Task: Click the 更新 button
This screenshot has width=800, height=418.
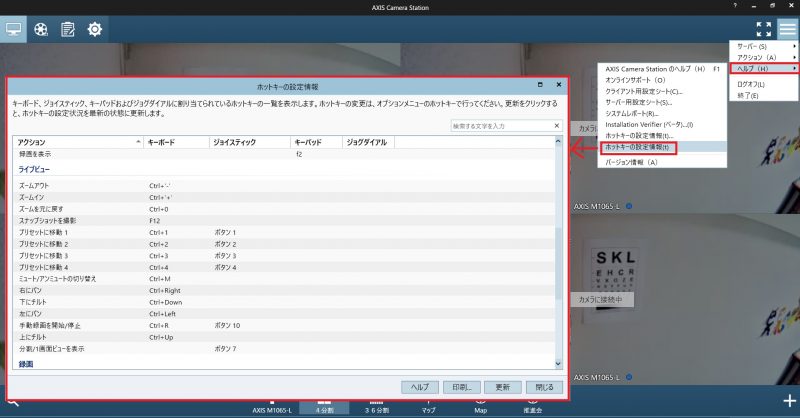Action: (x=503, y=387)
